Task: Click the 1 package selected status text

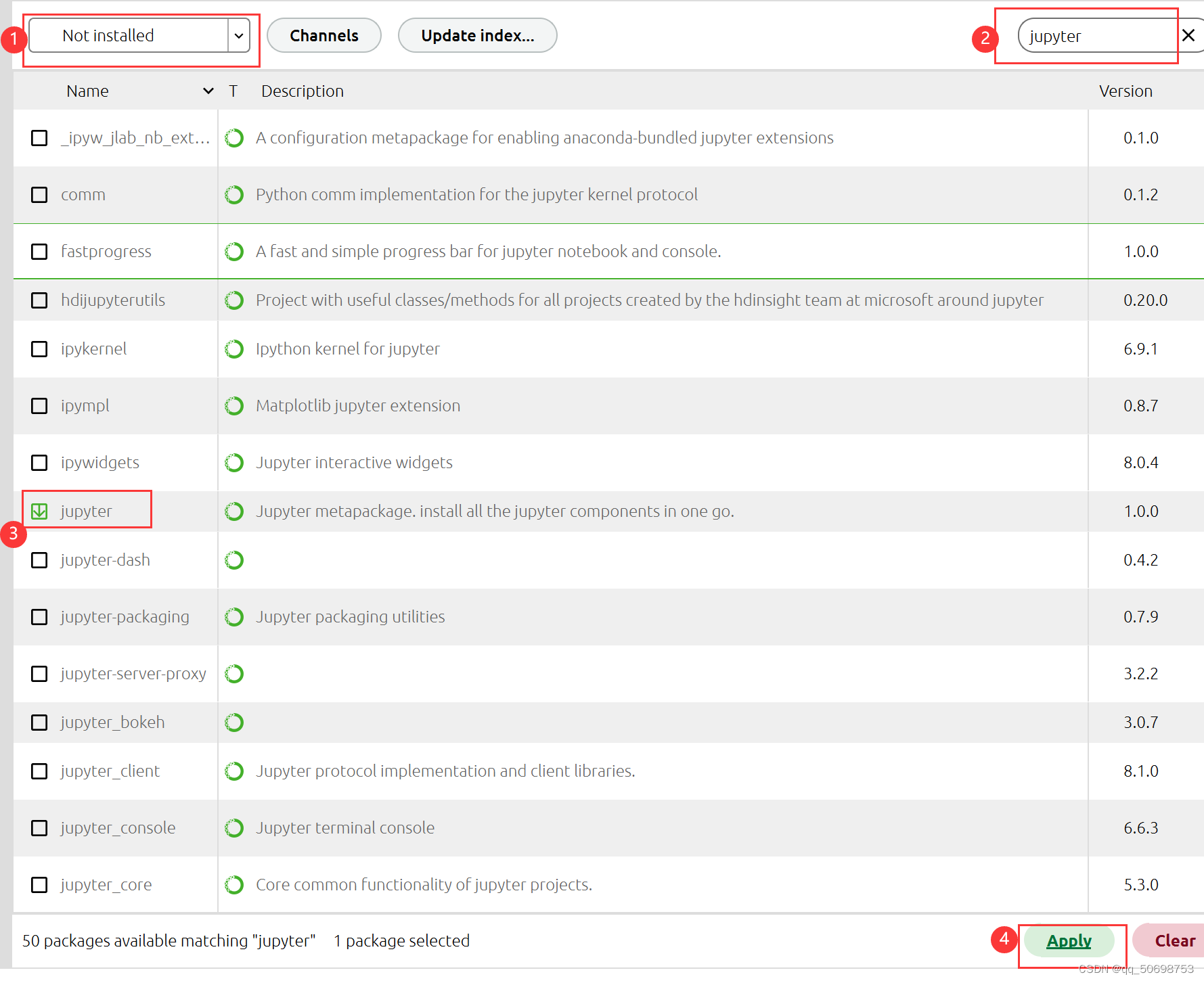Action: (x=402, y=941)
